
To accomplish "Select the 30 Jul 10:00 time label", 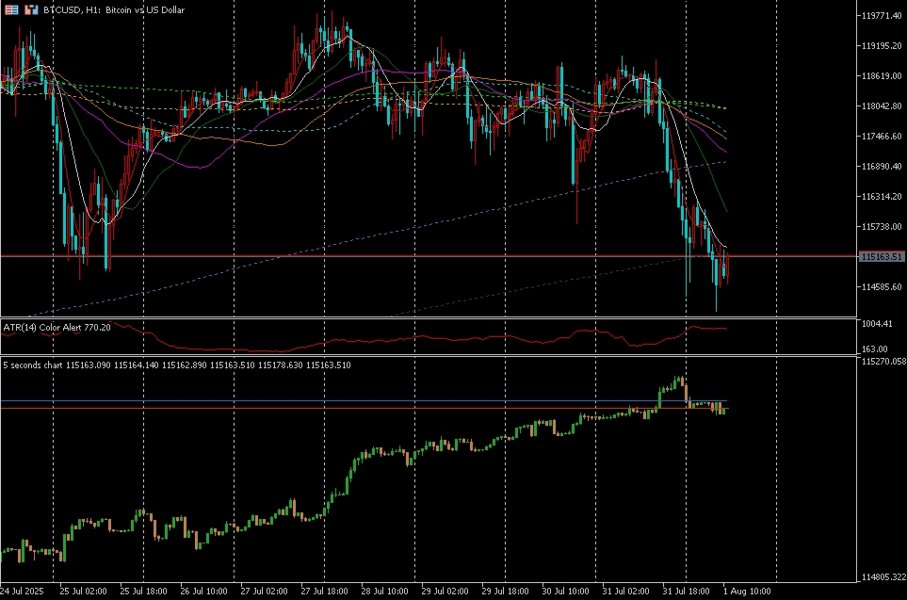I will (566, 591).
